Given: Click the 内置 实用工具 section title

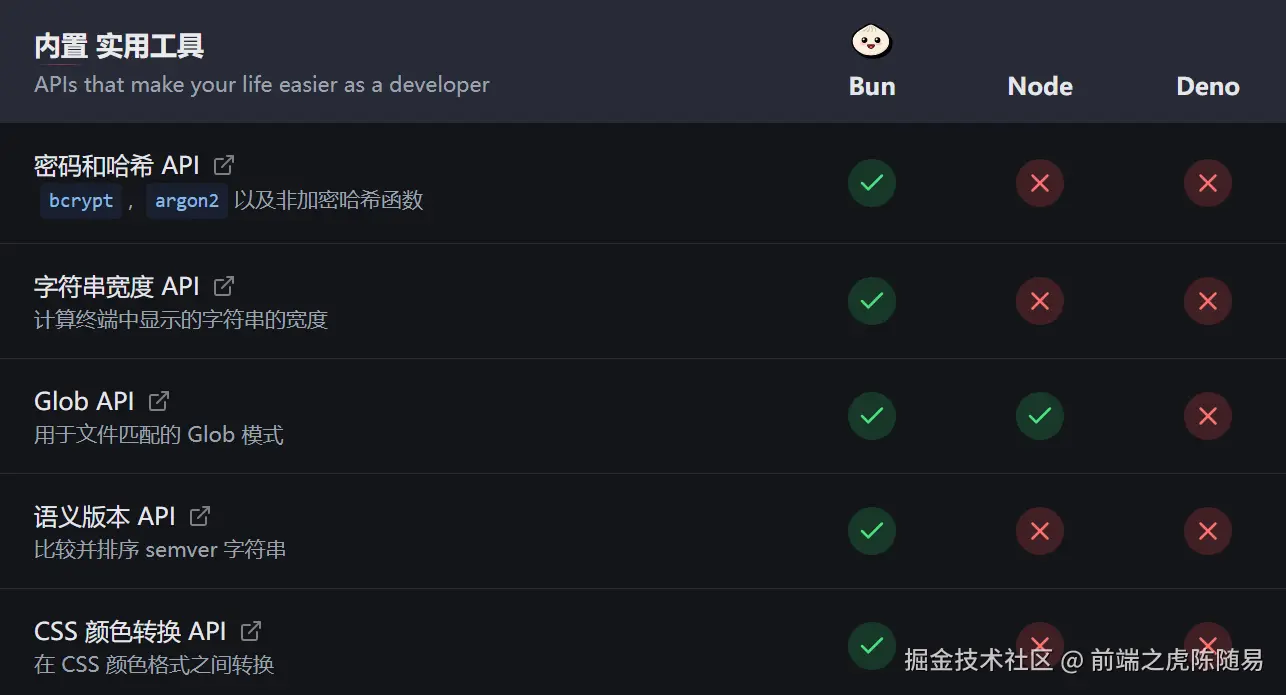Looking at the screenshot, I should [118, 45].
